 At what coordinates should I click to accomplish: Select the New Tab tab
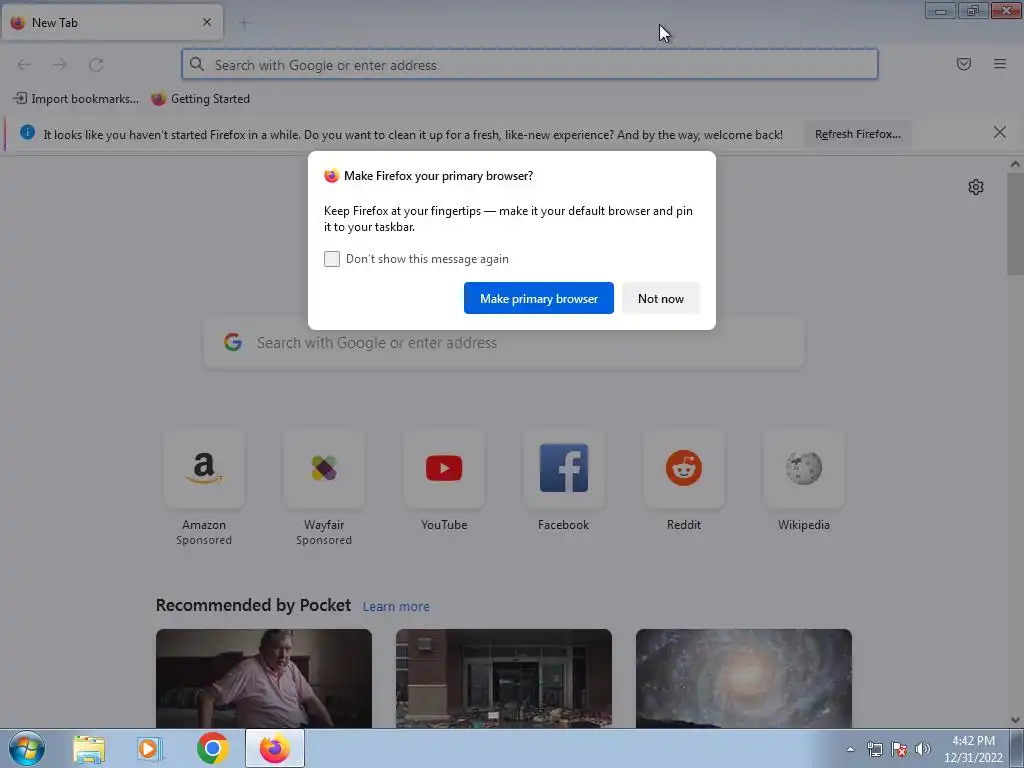tap(112, 22)
